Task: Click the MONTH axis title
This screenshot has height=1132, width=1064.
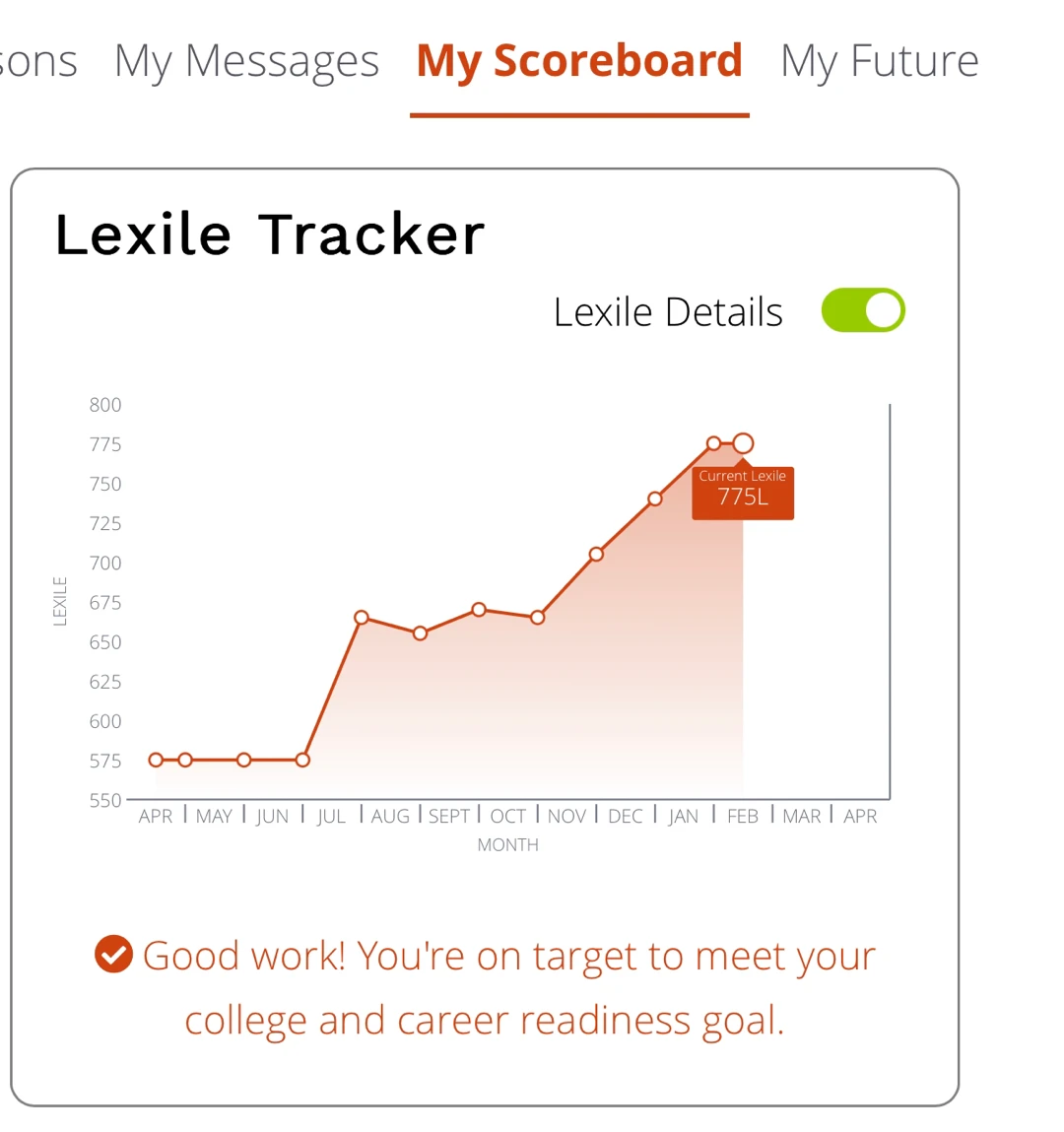Action: pyautogui.click(x=508, y=844)
